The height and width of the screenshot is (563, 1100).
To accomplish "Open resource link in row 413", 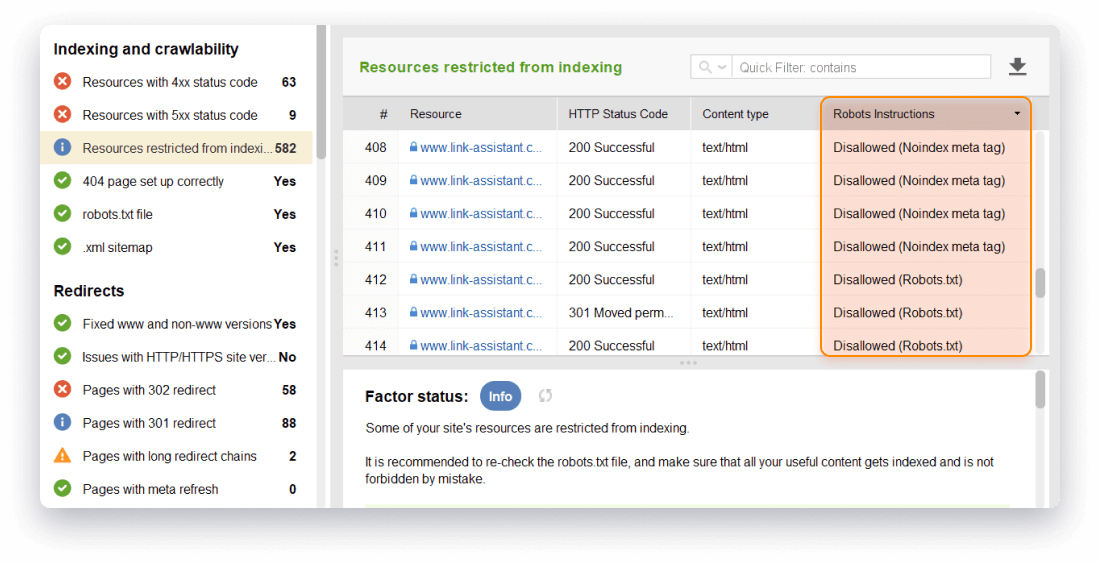I will [x=481, y=312].
